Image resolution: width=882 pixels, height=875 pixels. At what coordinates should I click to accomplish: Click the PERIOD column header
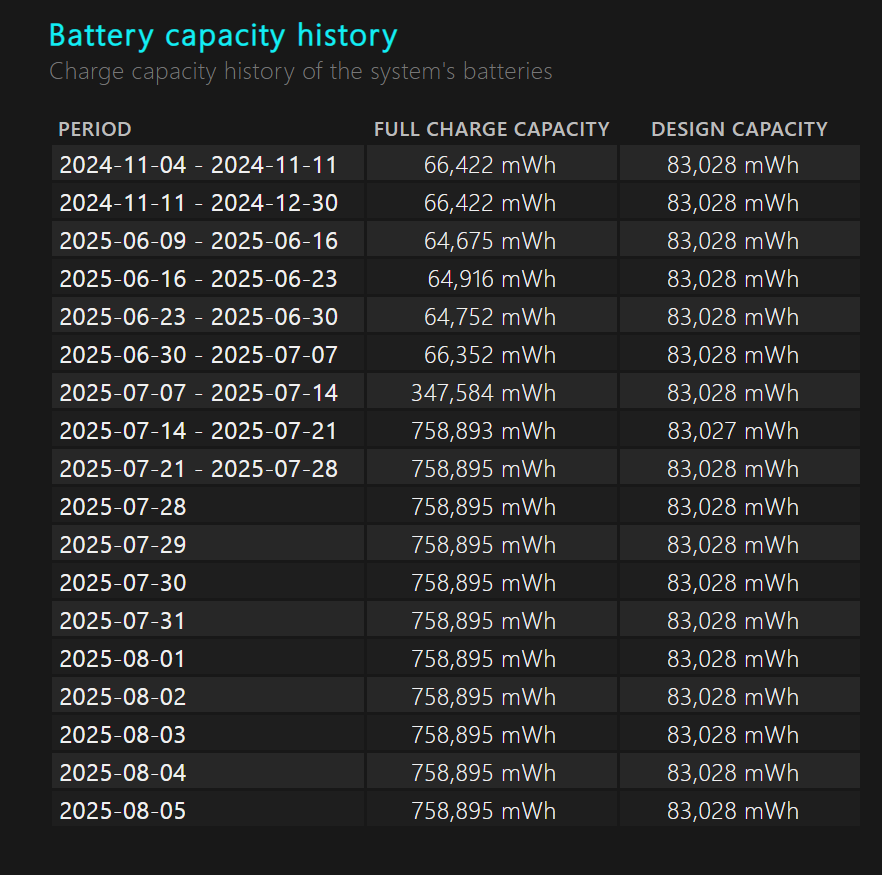tap(94, 129)
